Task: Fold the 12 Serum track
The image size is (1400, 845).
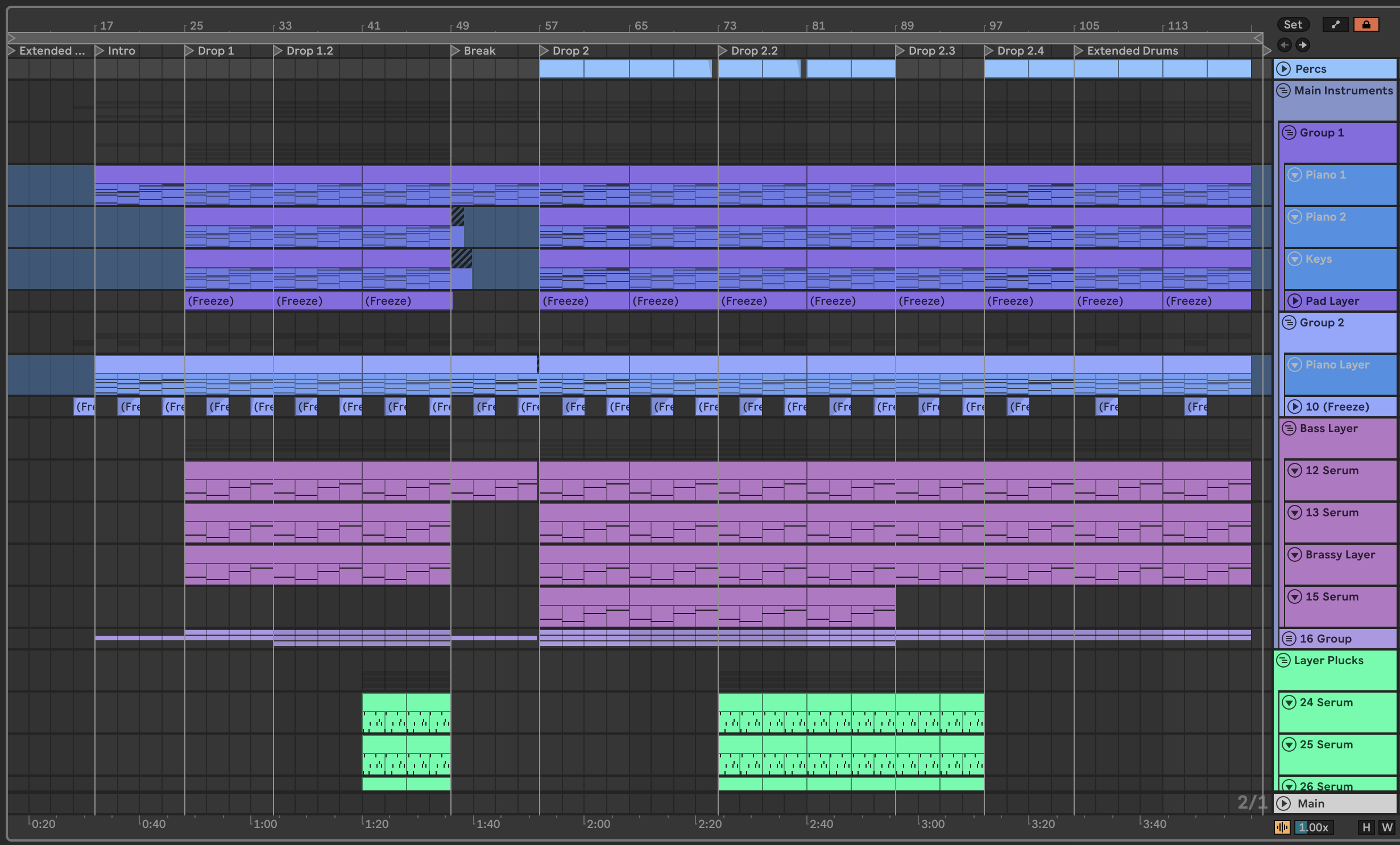Action: point(1295,470)
